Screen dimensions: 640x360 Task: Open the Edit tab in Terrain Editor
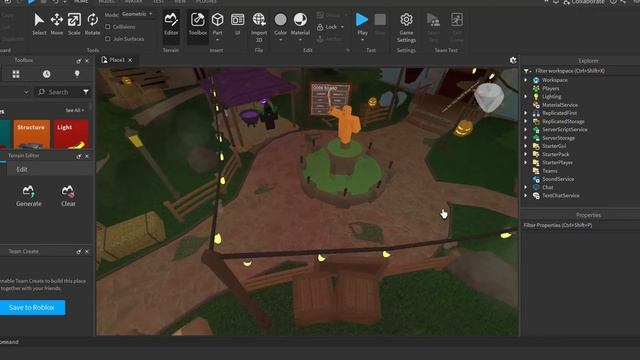click(22, 169)
